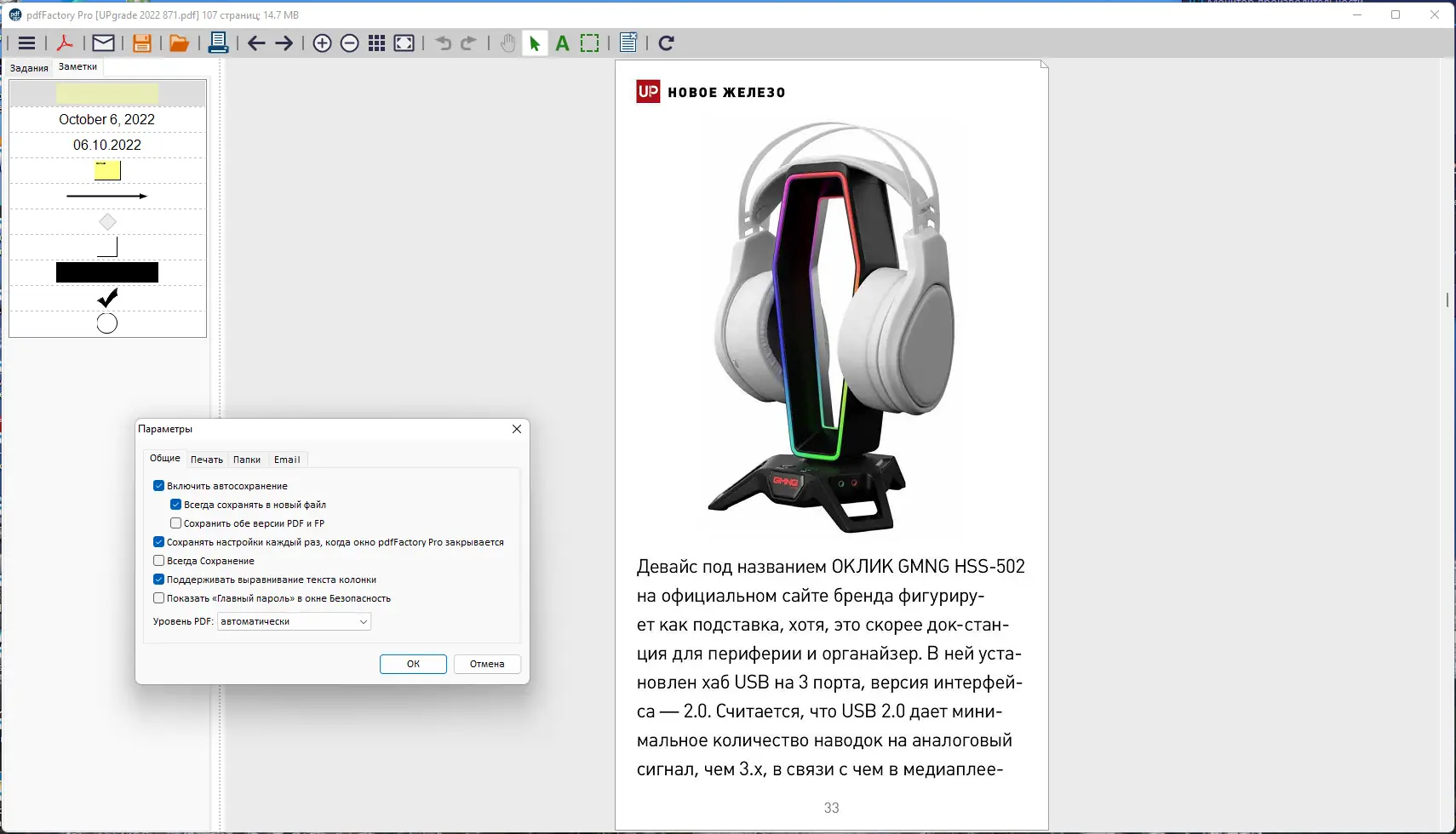Zoom in with the plus circle icon
Screen dimensions: 1456x834
coord(322,43)
